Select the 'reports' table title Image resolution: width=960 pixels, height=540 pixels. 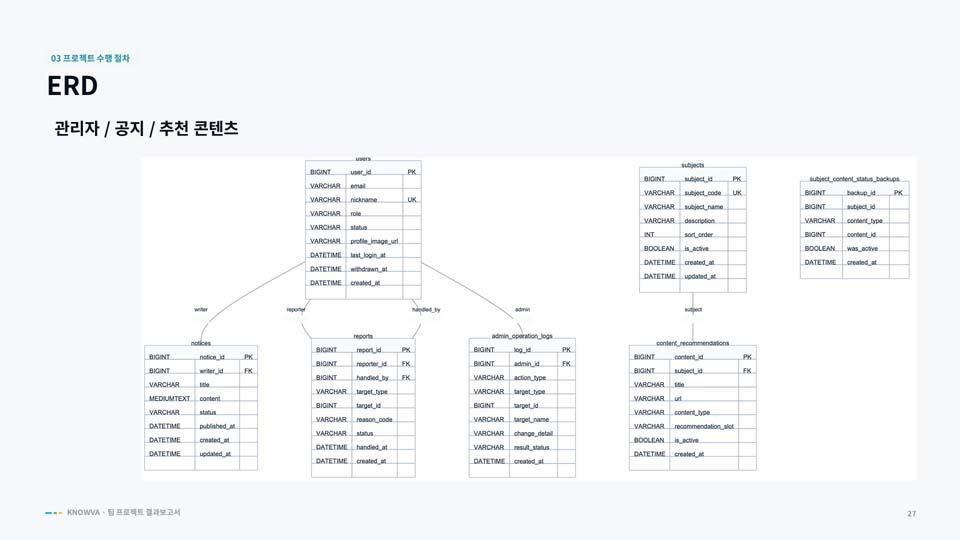pyautogui.click(x=363, y=336)
